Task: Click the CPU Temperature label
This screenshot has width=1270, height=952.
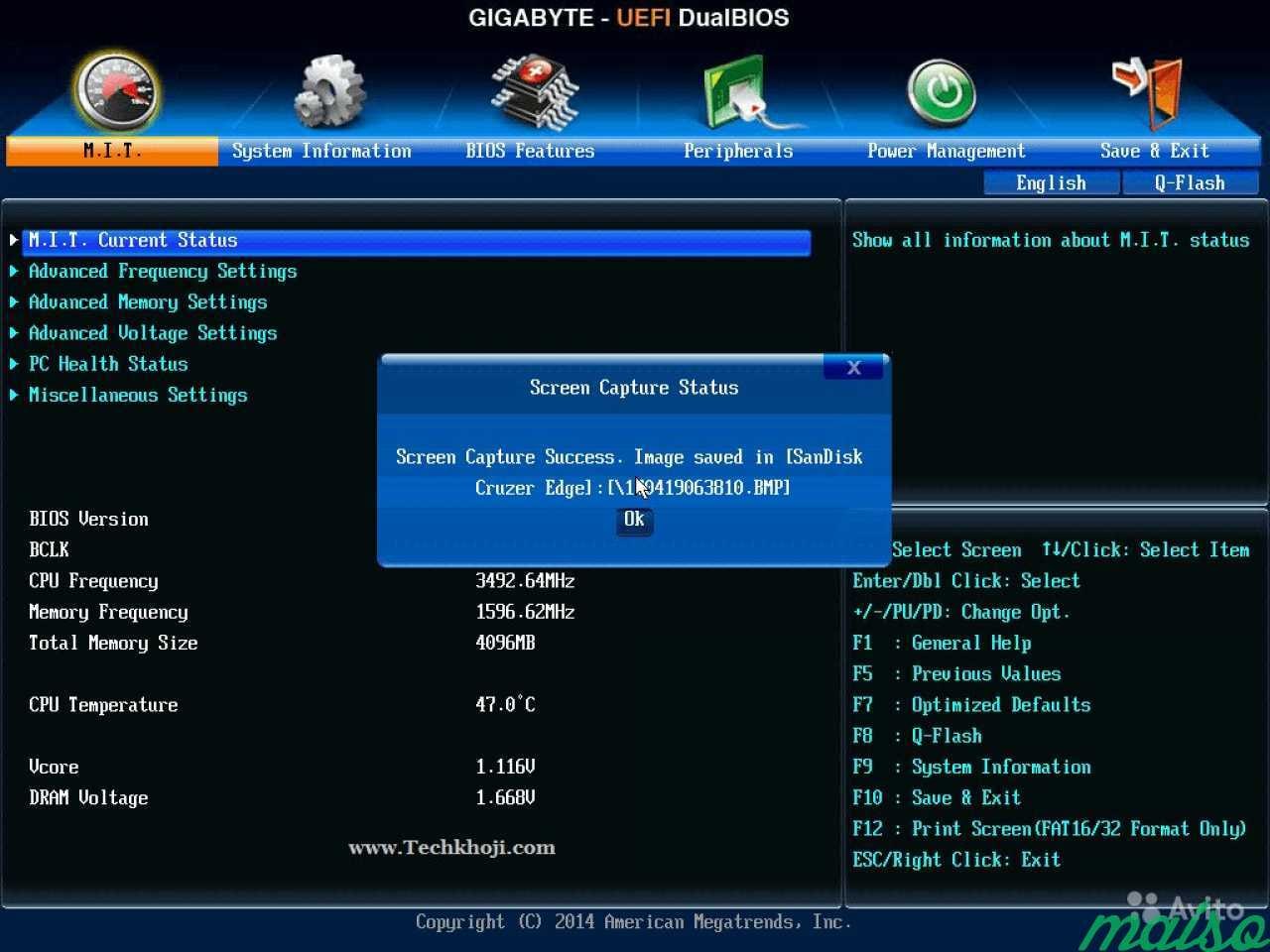Action: tap(103, 705)
